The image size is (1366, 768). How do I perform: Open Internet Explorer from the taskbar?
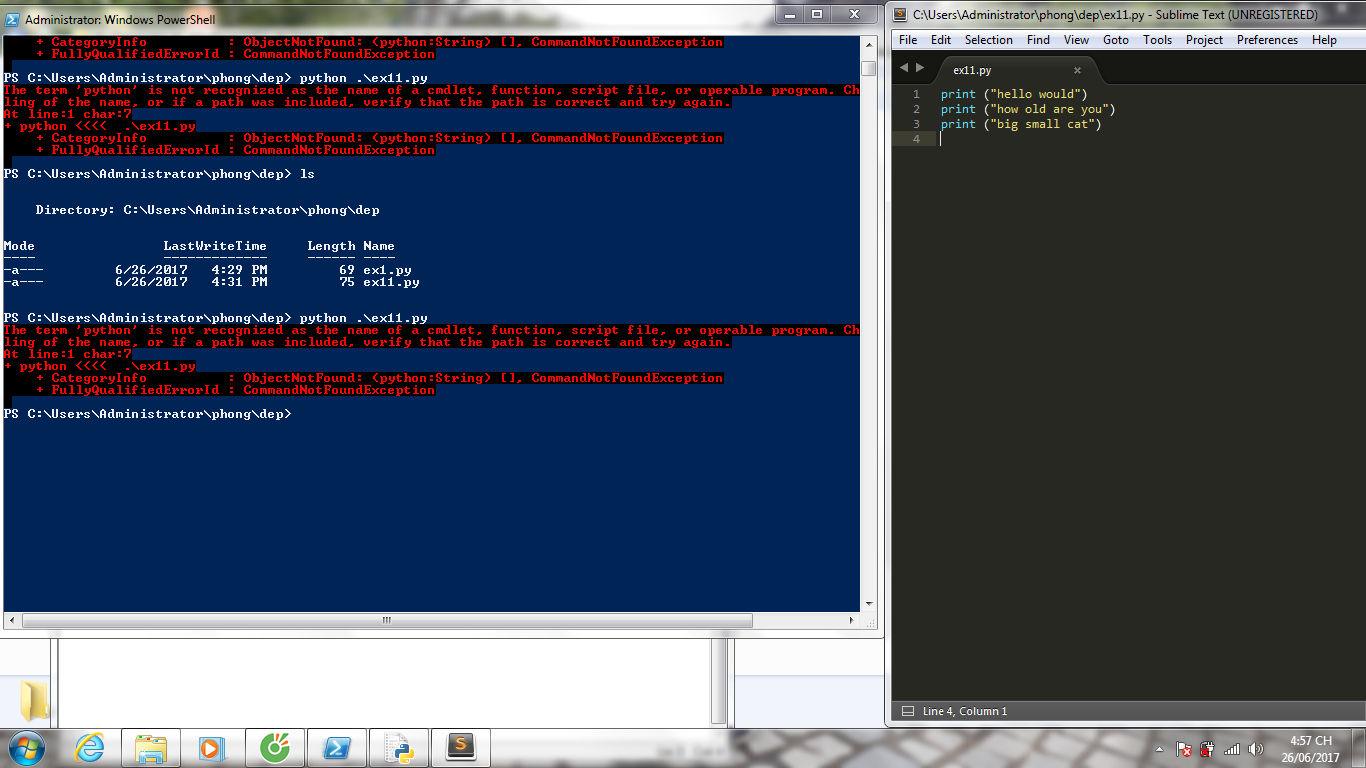point(90,748)
